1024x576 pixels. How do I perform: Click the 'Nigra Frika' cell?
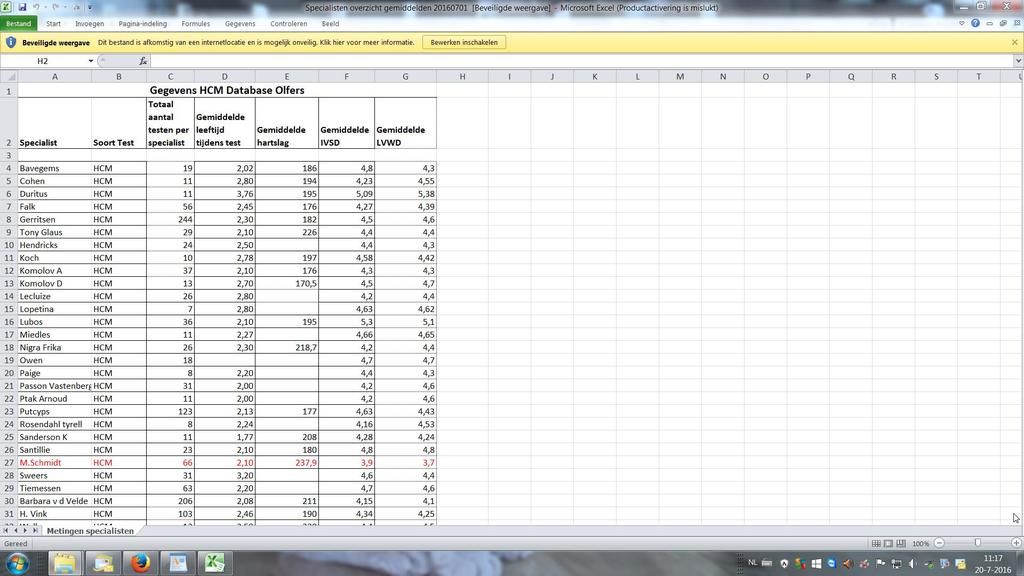[x=55, y=347]
